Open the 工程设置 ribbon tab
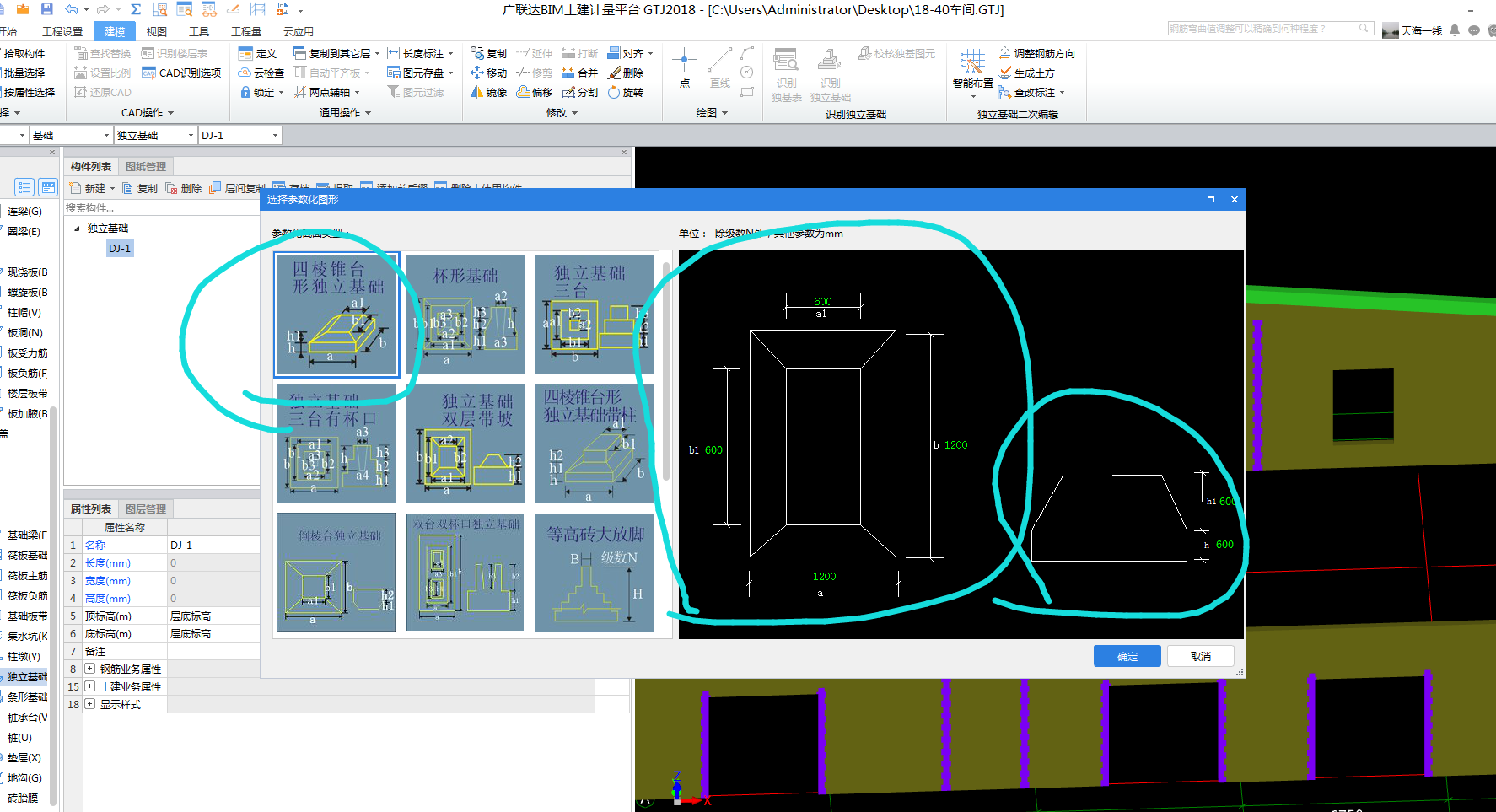 point(62,31)
